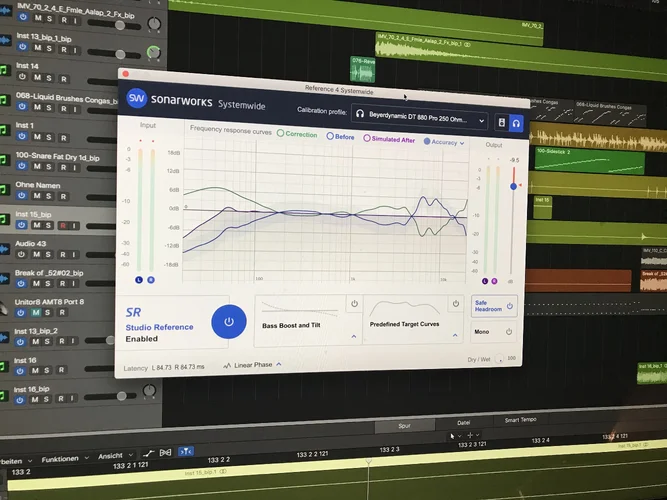
Task: Toggle Flex icon in editor toolbar
Action: click(x=165, y=452)
